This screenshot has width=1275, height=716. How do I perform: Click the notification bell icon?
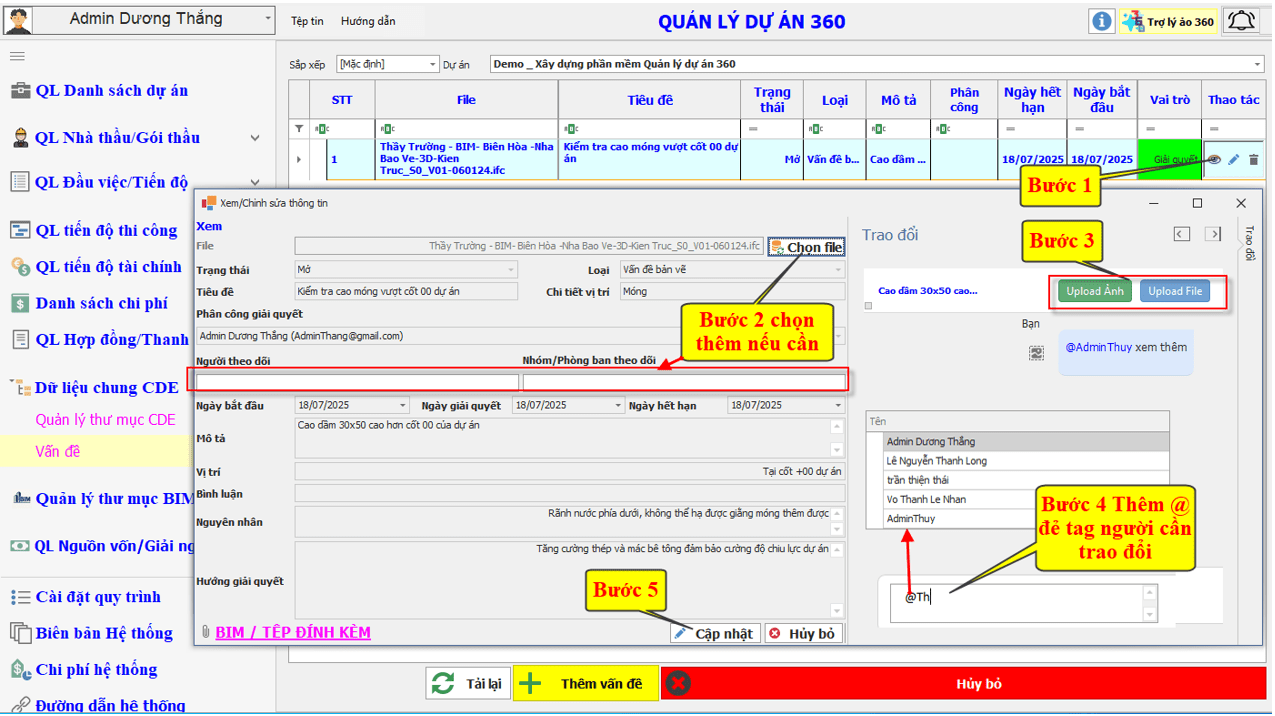[1241, 21]
